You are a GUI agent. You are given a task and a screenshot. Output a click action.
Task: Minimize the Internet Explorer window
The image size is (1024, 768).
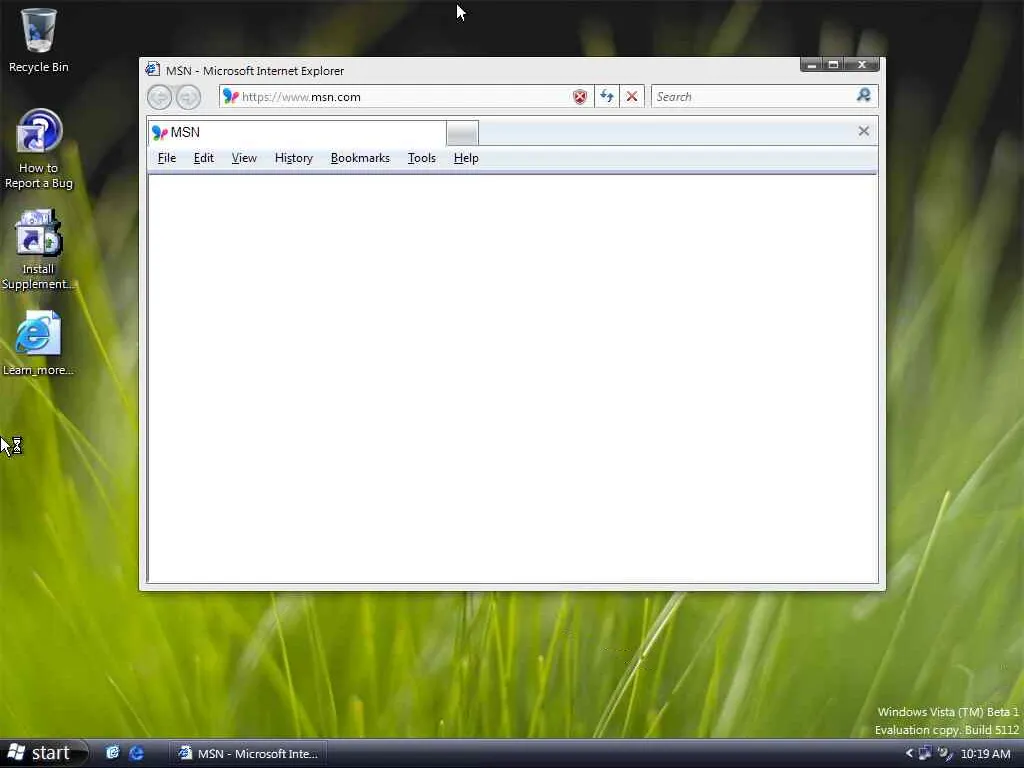812,65
